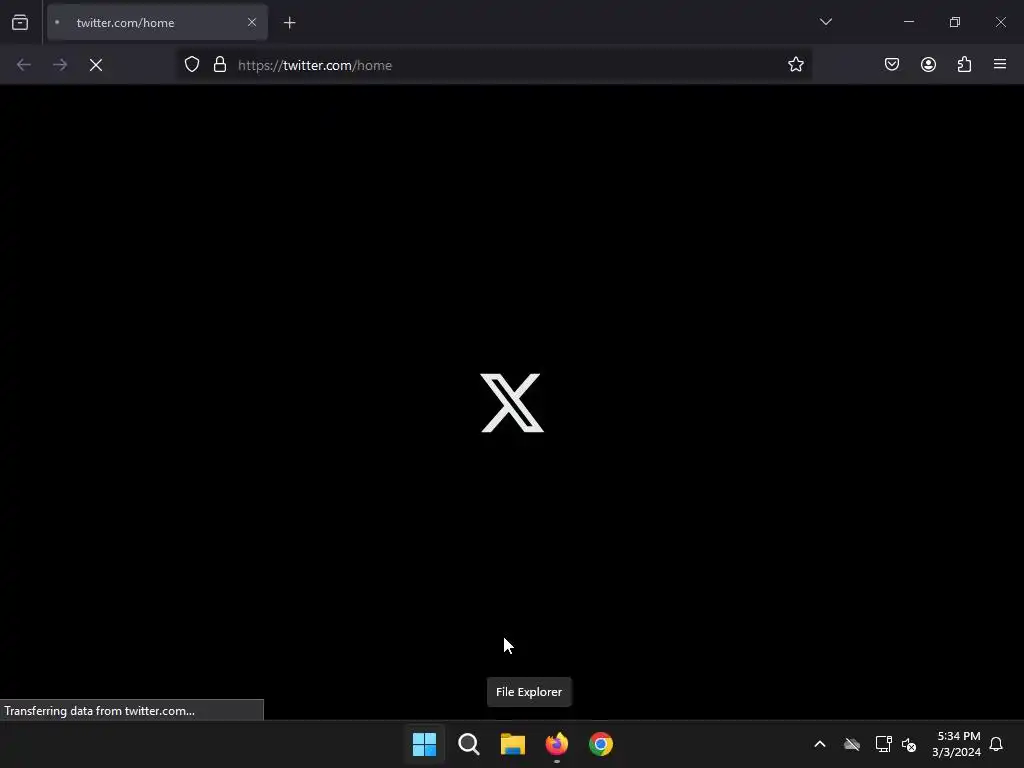Open network status tray icon
This screenshot has width=1024, height=768.
883,744
